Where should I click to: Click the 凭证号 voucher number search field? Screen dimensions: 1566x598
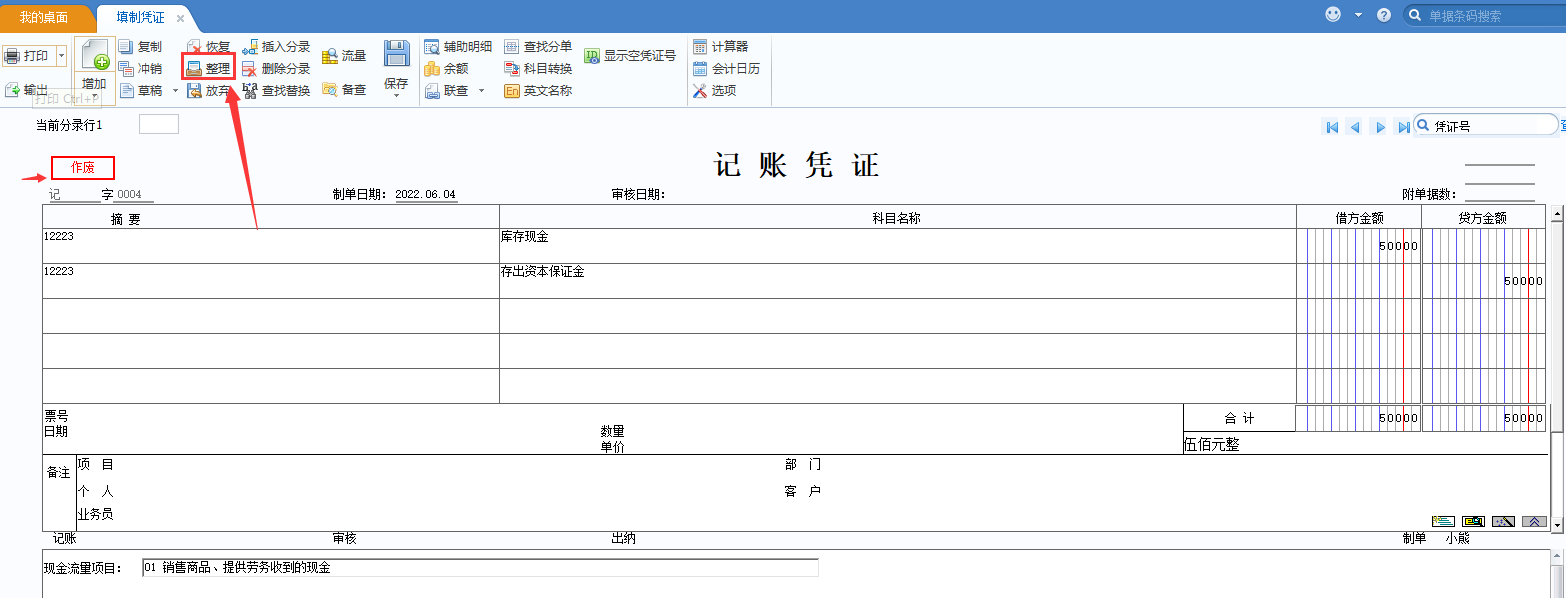1490,126
